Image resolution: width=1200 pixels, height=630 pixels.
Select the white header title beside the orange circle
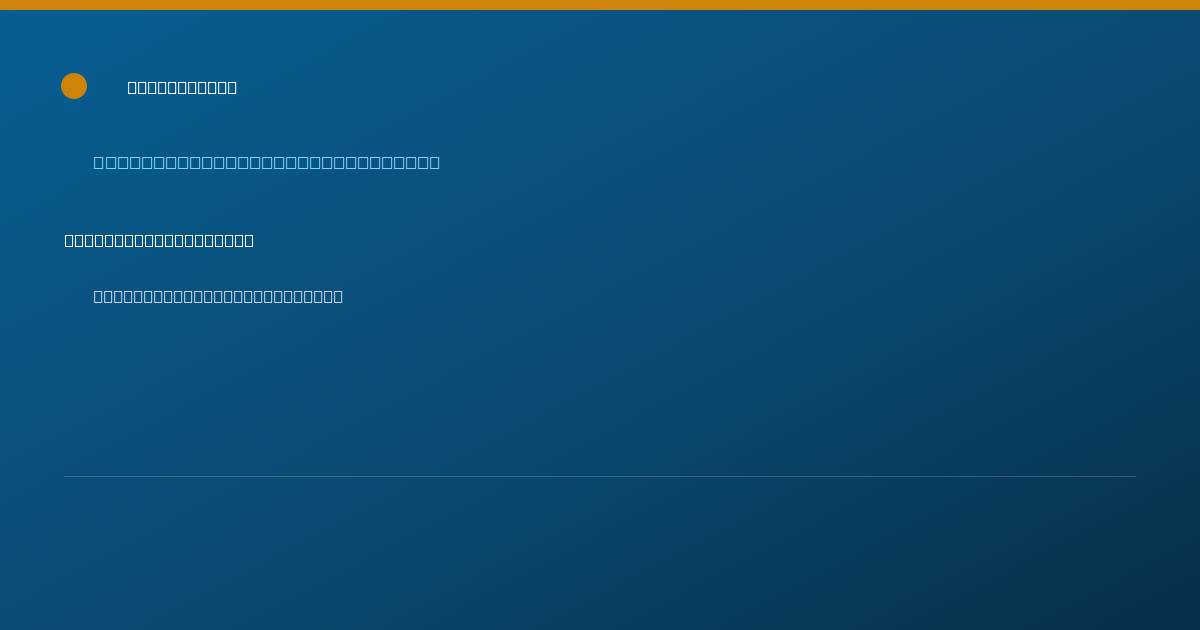coord(182,87)
